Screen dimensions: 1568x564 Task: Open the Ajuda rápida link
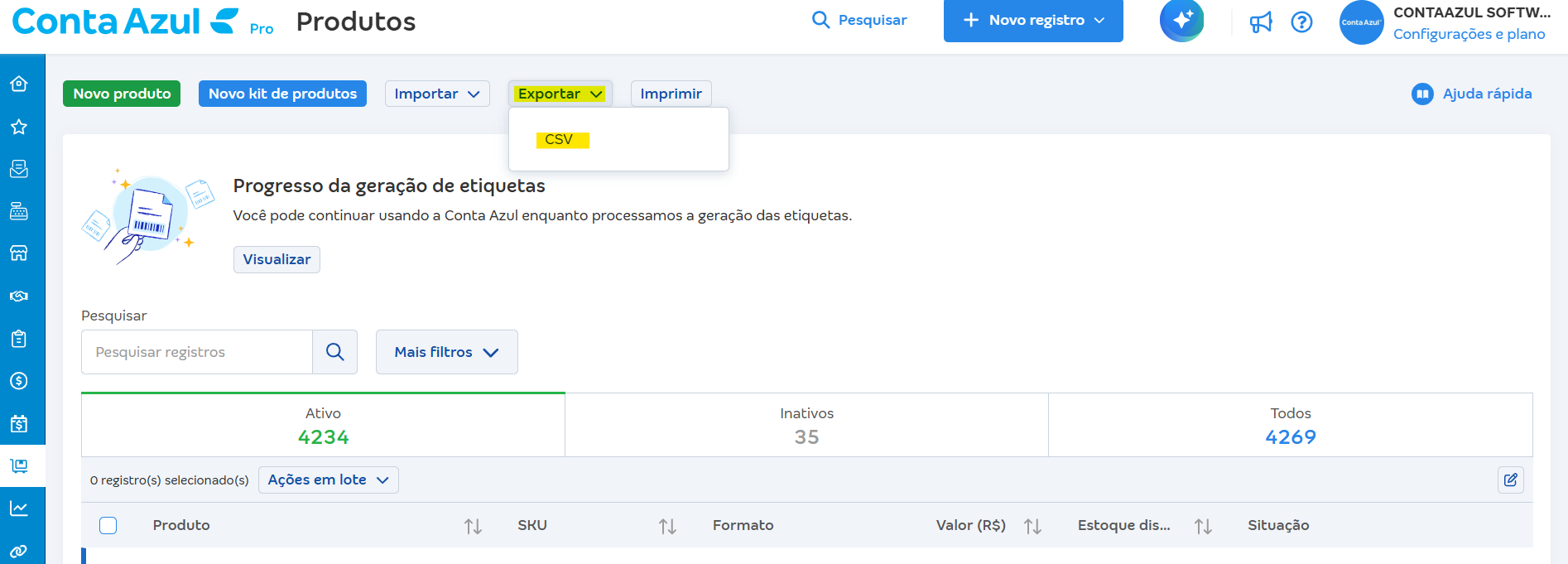tap(1472, 94)
